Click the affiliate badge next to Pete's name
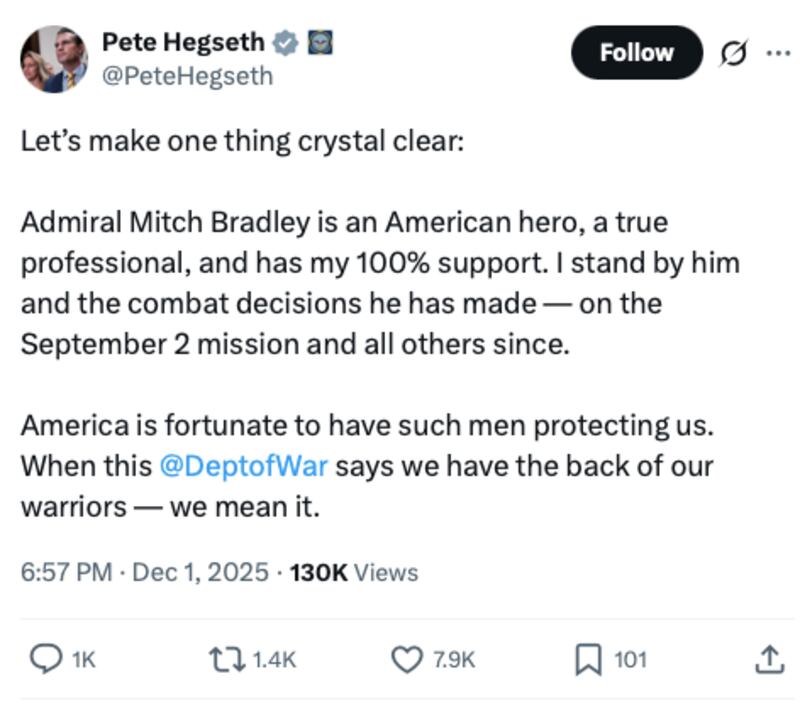 click(x=320, y=42)
